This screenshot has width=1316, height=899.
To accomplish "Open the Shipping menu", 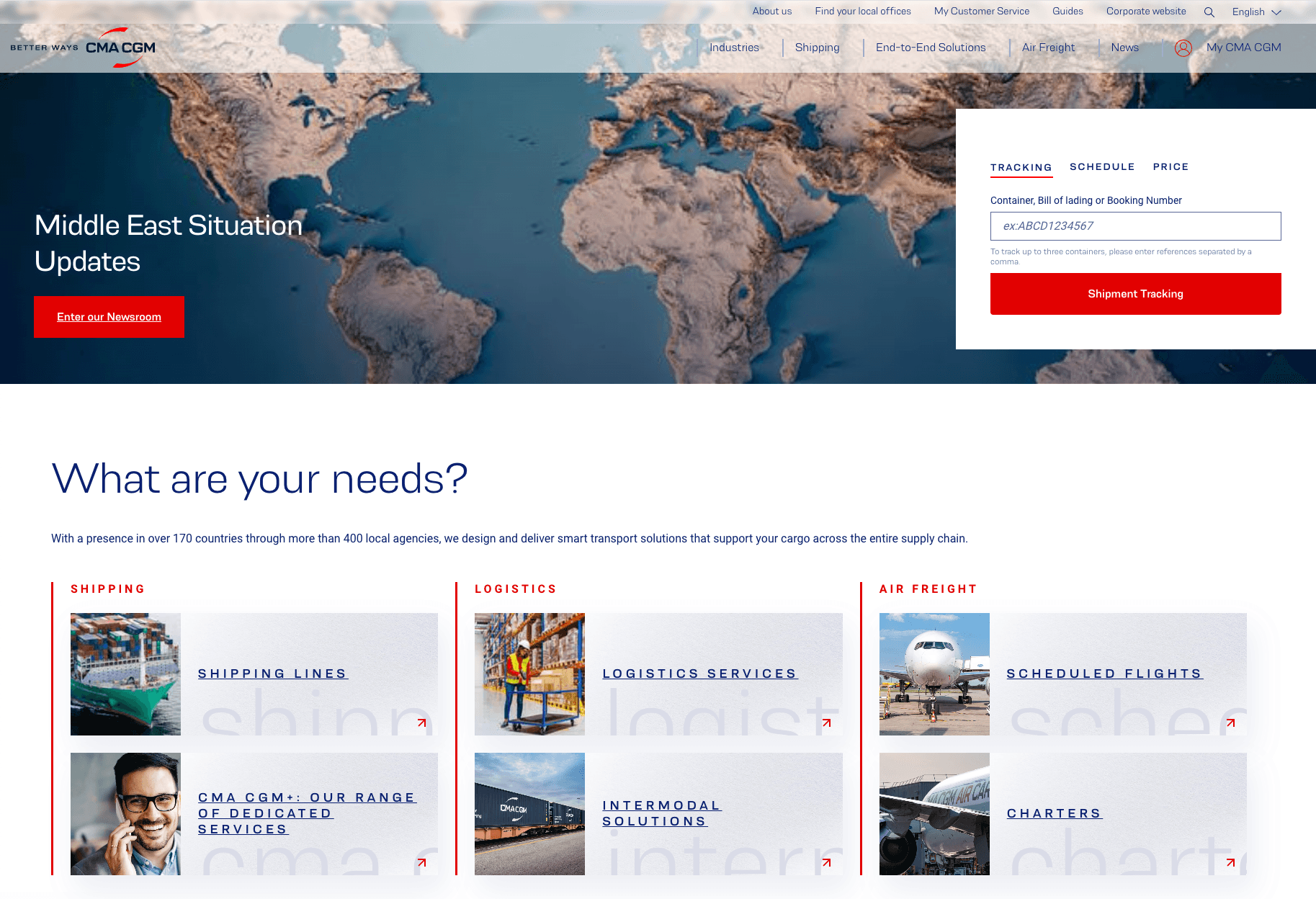I will (817, 48).
